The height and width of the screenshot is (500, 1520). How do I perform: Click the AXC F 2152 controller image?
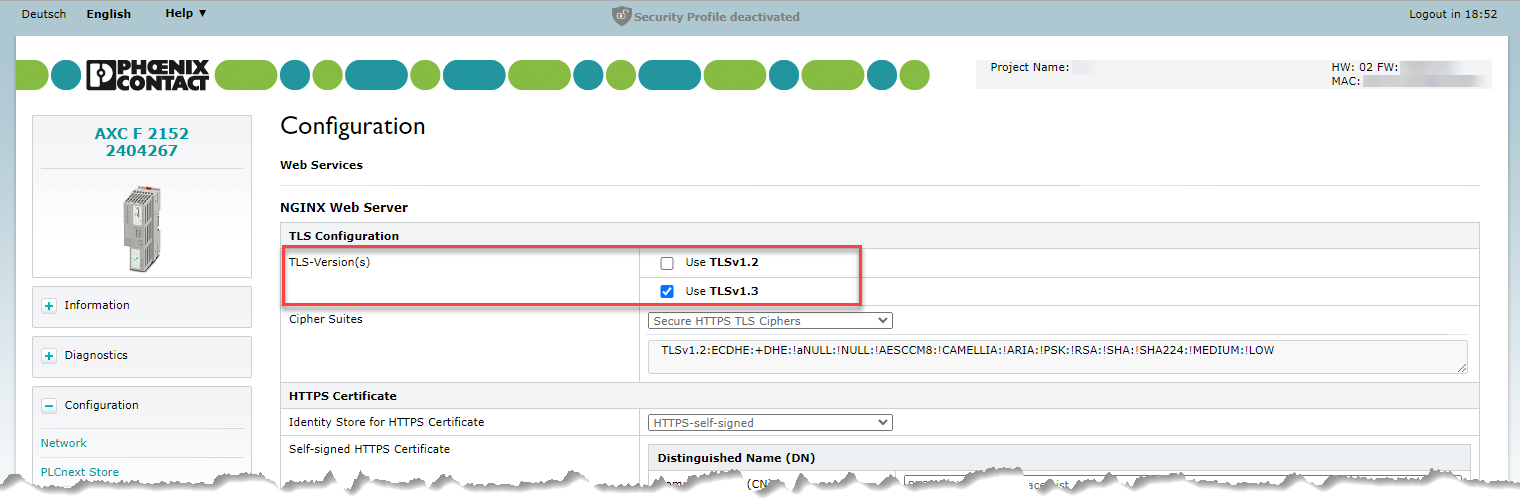pos(142,228)
